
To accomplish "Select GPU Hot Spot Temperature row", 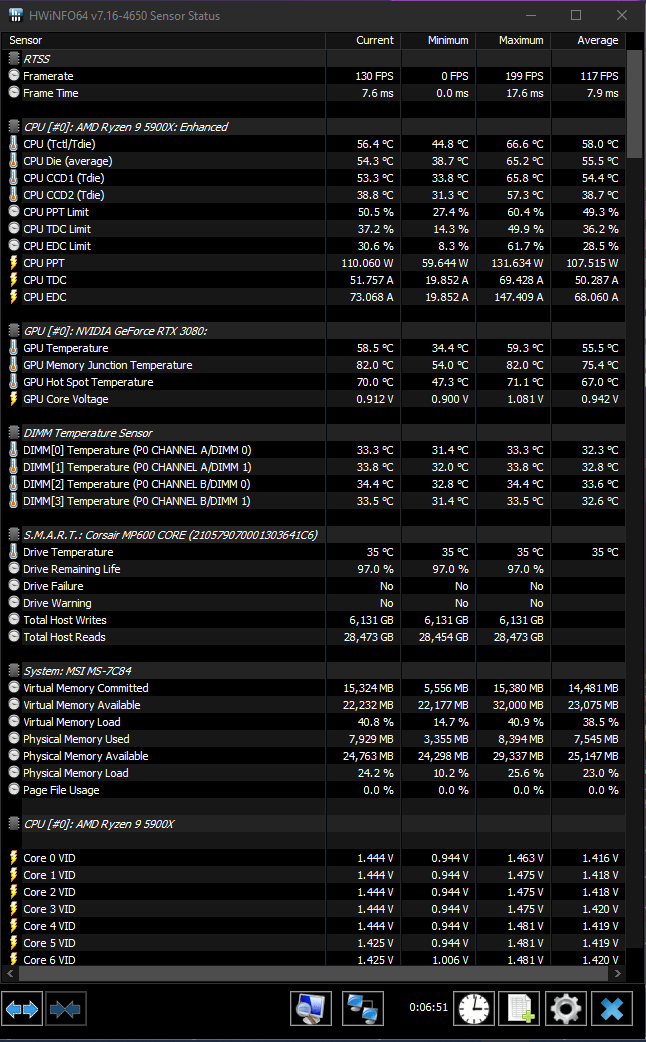I will tap(314, 382).
